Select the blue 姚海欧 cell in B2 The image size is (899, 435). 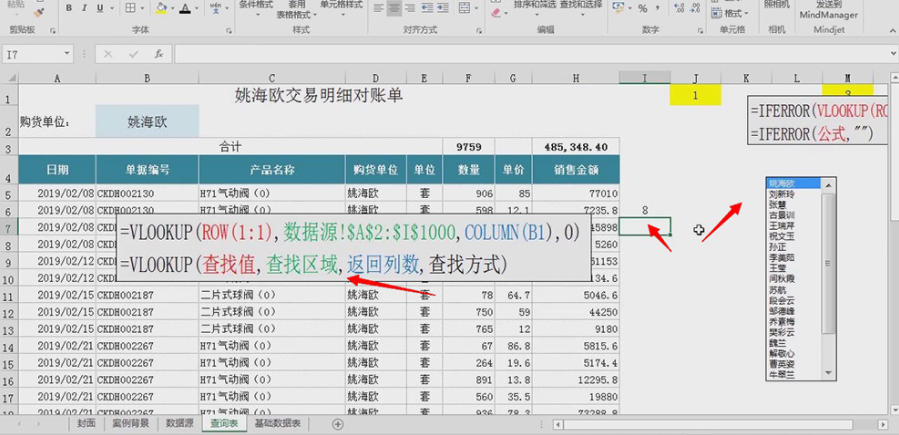click(147, 121)
